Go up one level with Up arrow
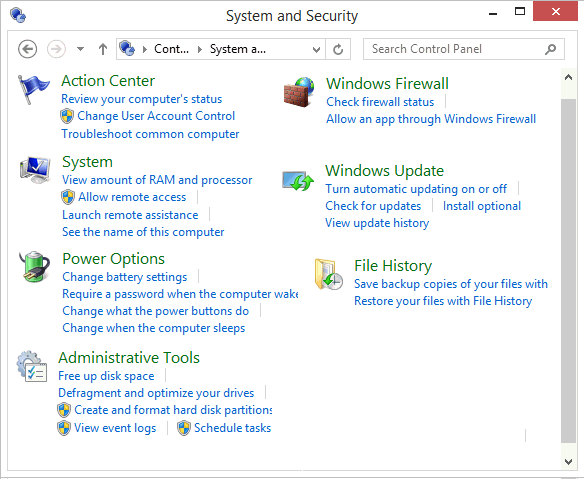Image resolution: width=584 pixels, height=479 pixels. [x=103, y=49]
